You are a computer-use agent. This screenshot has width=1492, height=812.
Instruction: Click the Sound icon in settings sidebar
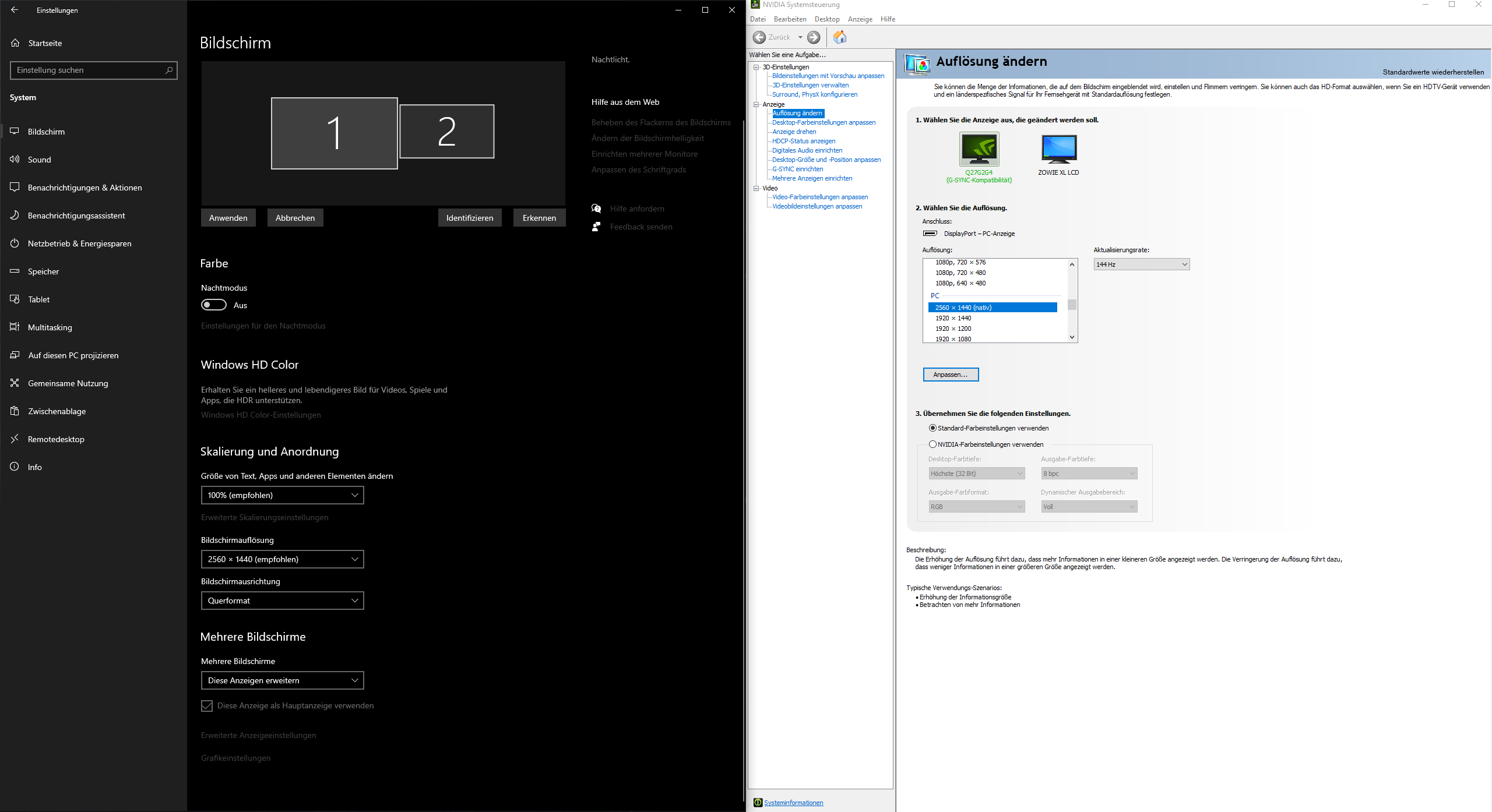[15, 160]
